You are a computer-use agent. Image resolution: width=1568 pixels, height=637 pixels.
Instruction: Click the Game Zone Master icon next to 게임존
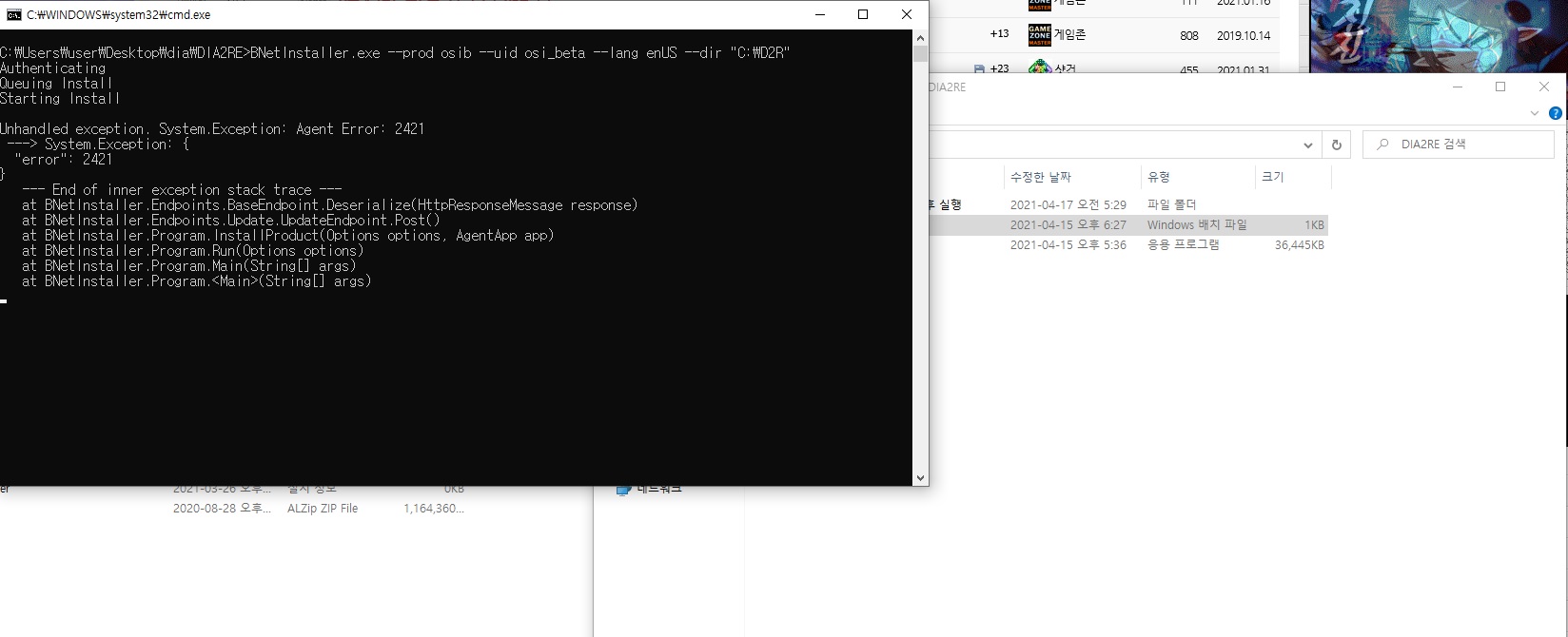click(1039, 35)
